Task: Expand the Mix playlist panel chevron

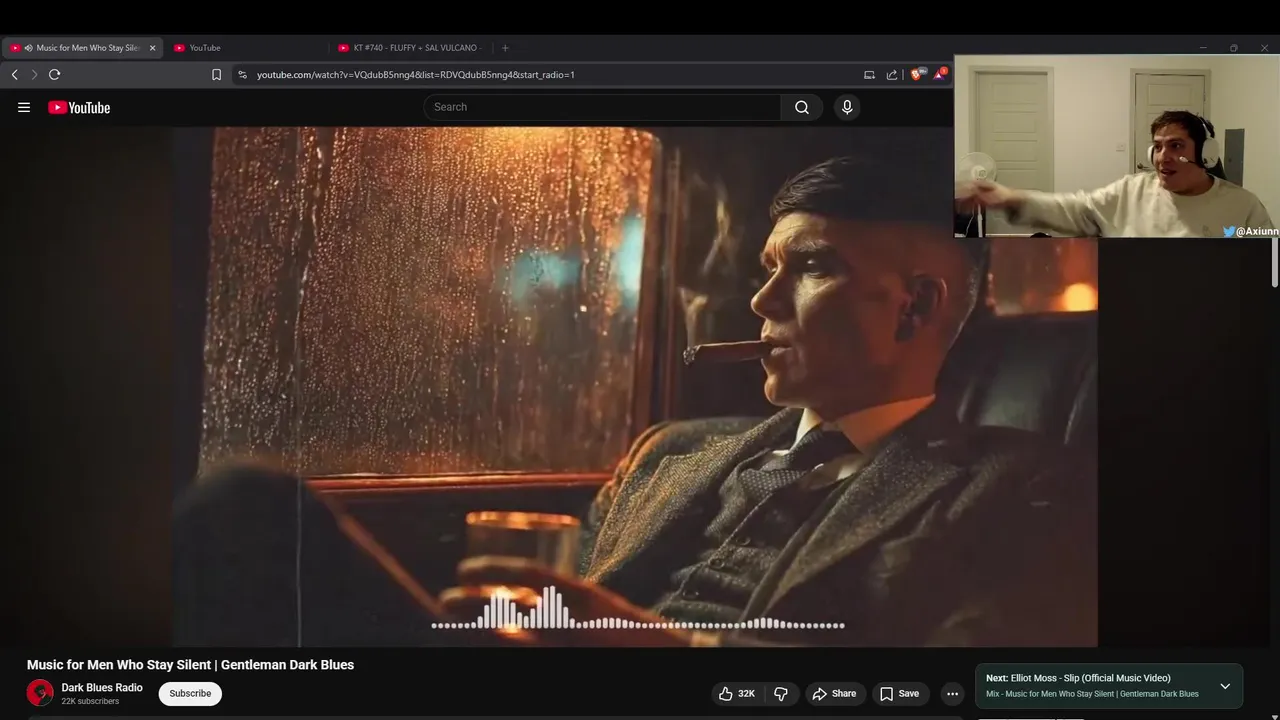Action: point(1225,686)
